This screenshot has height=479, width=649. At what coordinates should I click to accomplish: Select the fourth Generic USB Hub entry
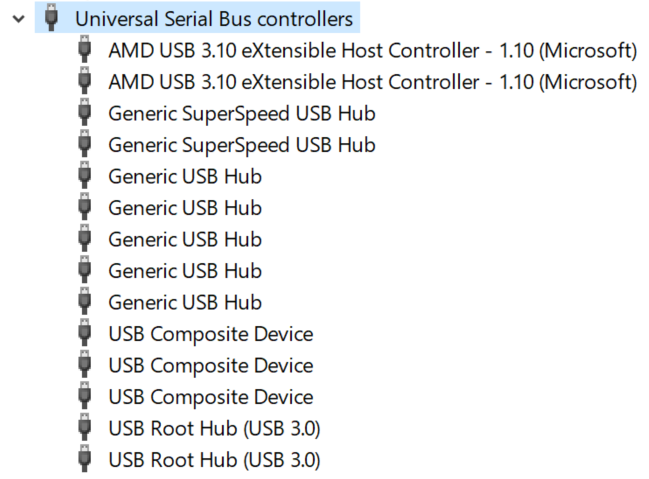(184, 271)
